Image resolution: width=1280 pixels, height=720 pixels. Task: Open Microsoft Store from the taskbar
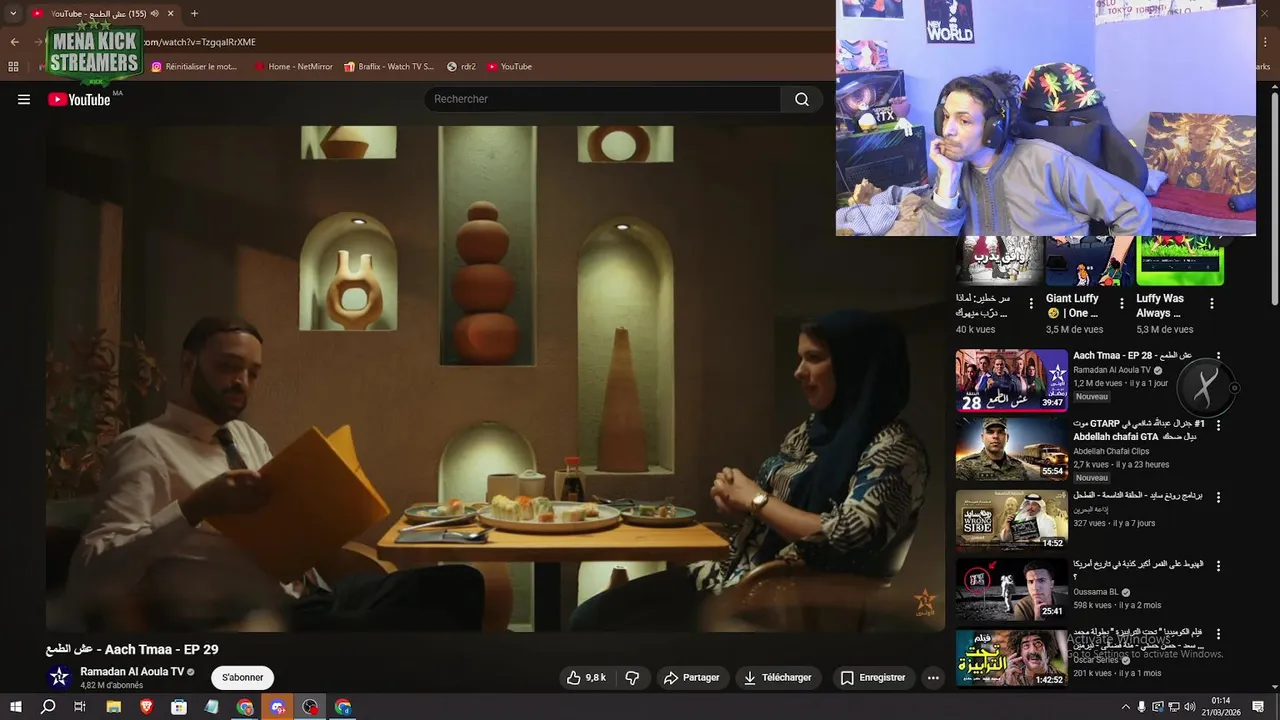point(179,707)
